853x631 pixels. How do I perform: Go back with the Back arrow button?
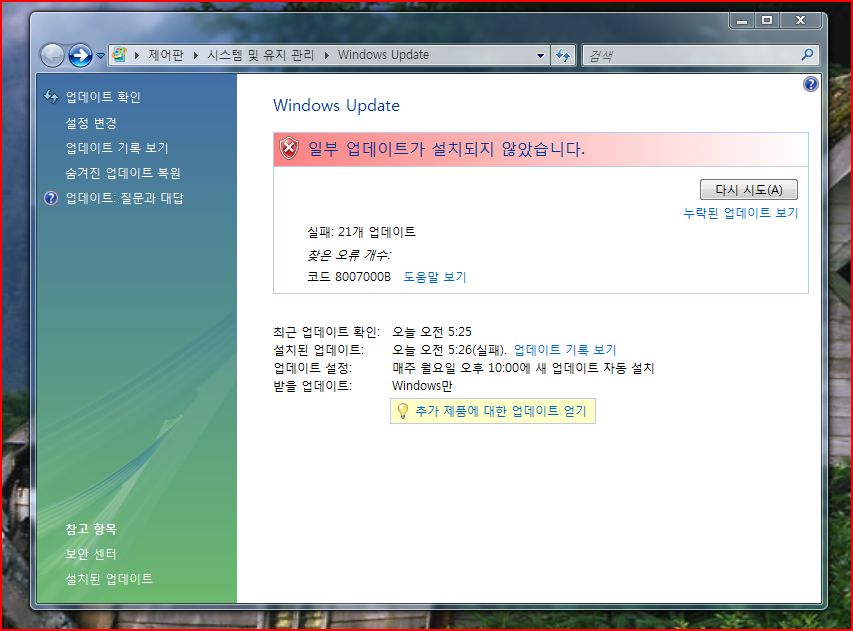click(x=53, y=55)
